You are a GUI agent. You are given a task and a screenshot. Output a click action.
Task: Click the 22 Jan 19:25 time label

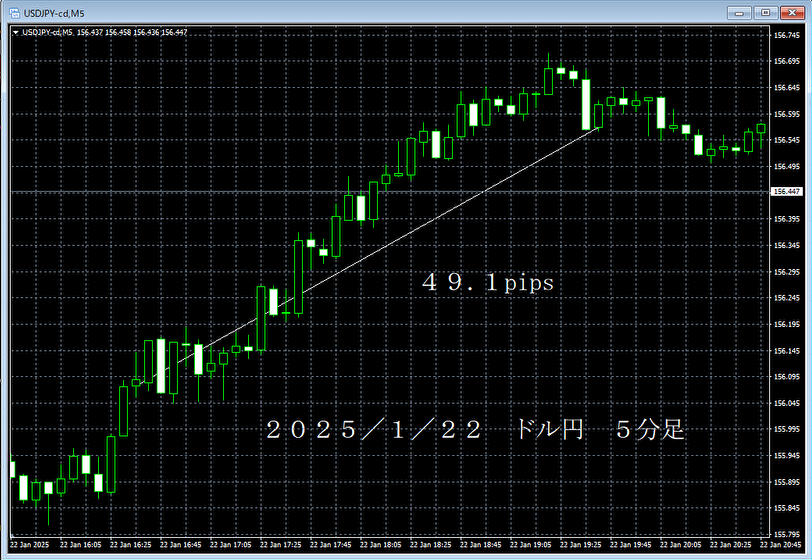(581, 544)
